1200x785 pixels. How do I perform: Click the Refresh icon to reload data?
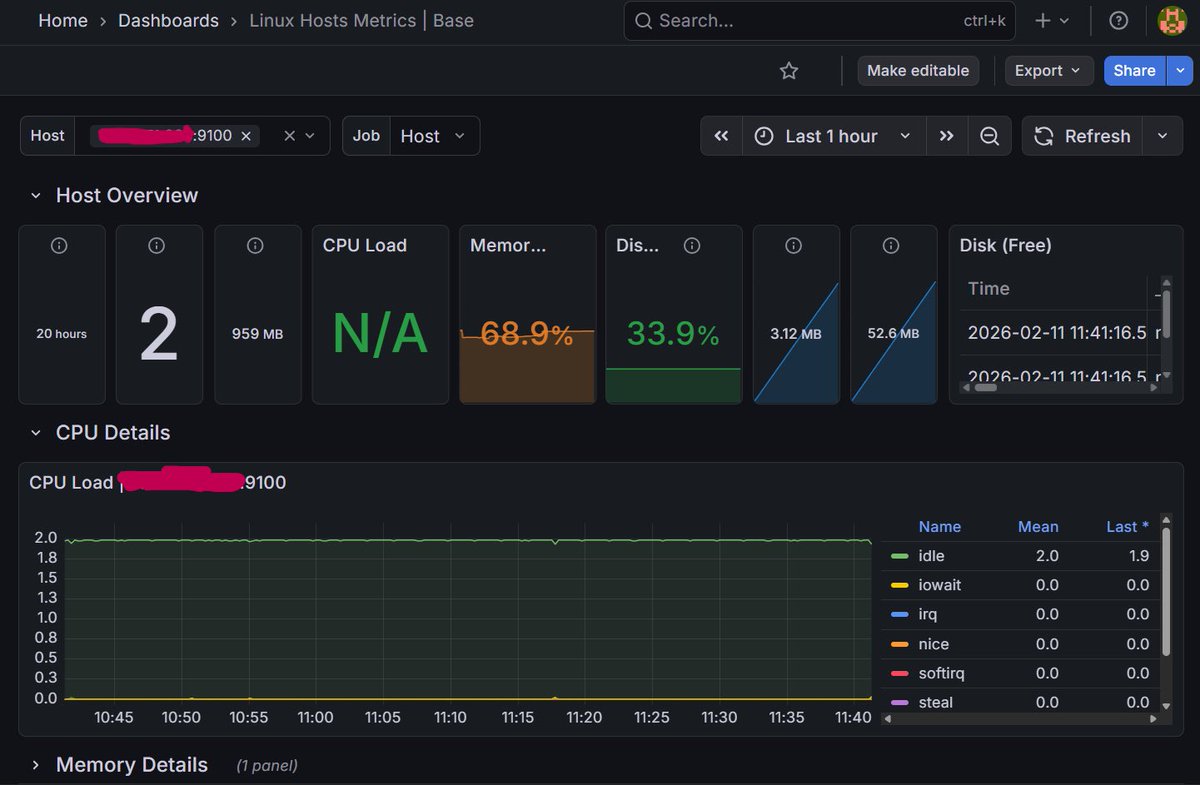coord(1043,136)
